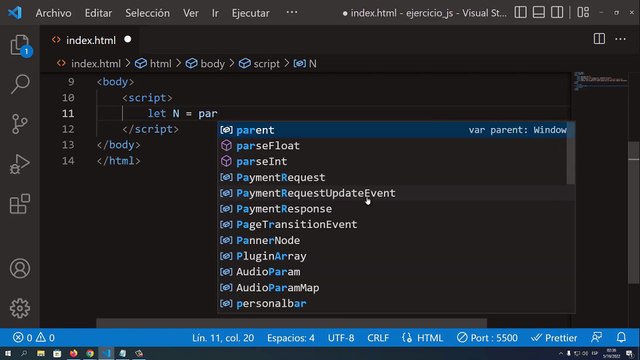The width and height of the screenshot is (640, 360).
Task: Open Customize Layout icon
Action: [x=583, y=12]
